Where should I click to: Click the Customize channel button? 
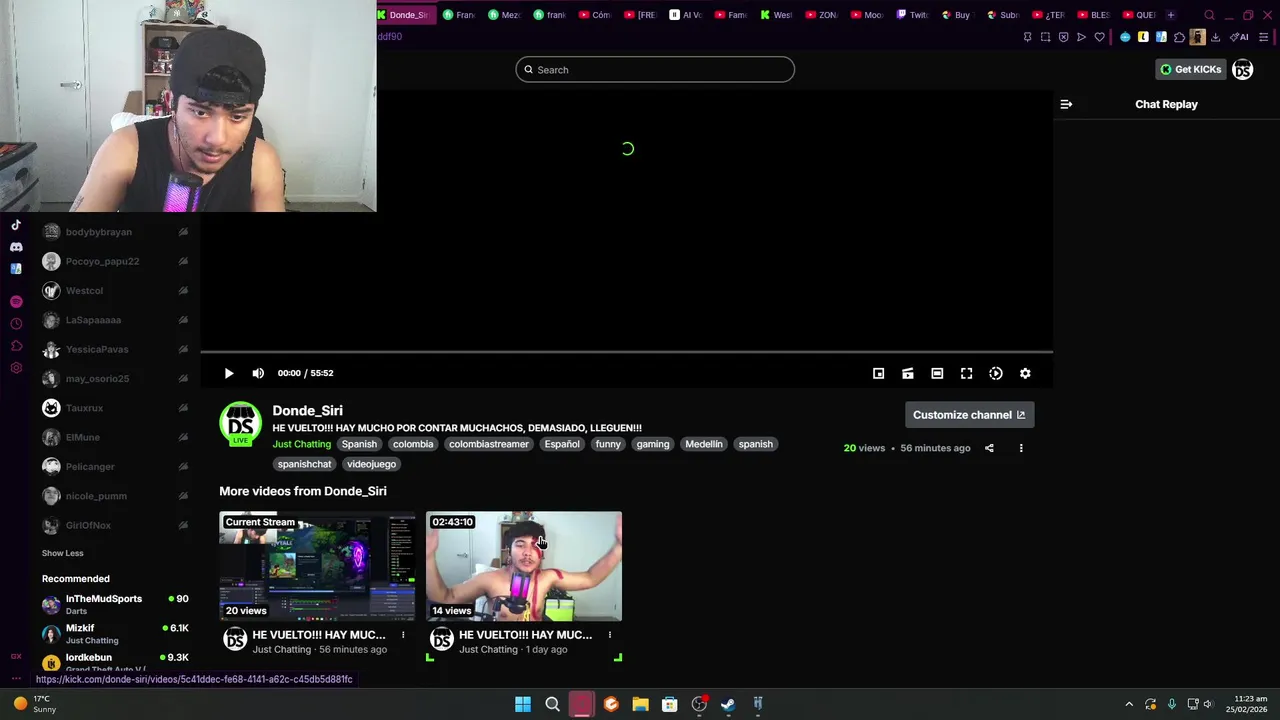tap(969, 415)
